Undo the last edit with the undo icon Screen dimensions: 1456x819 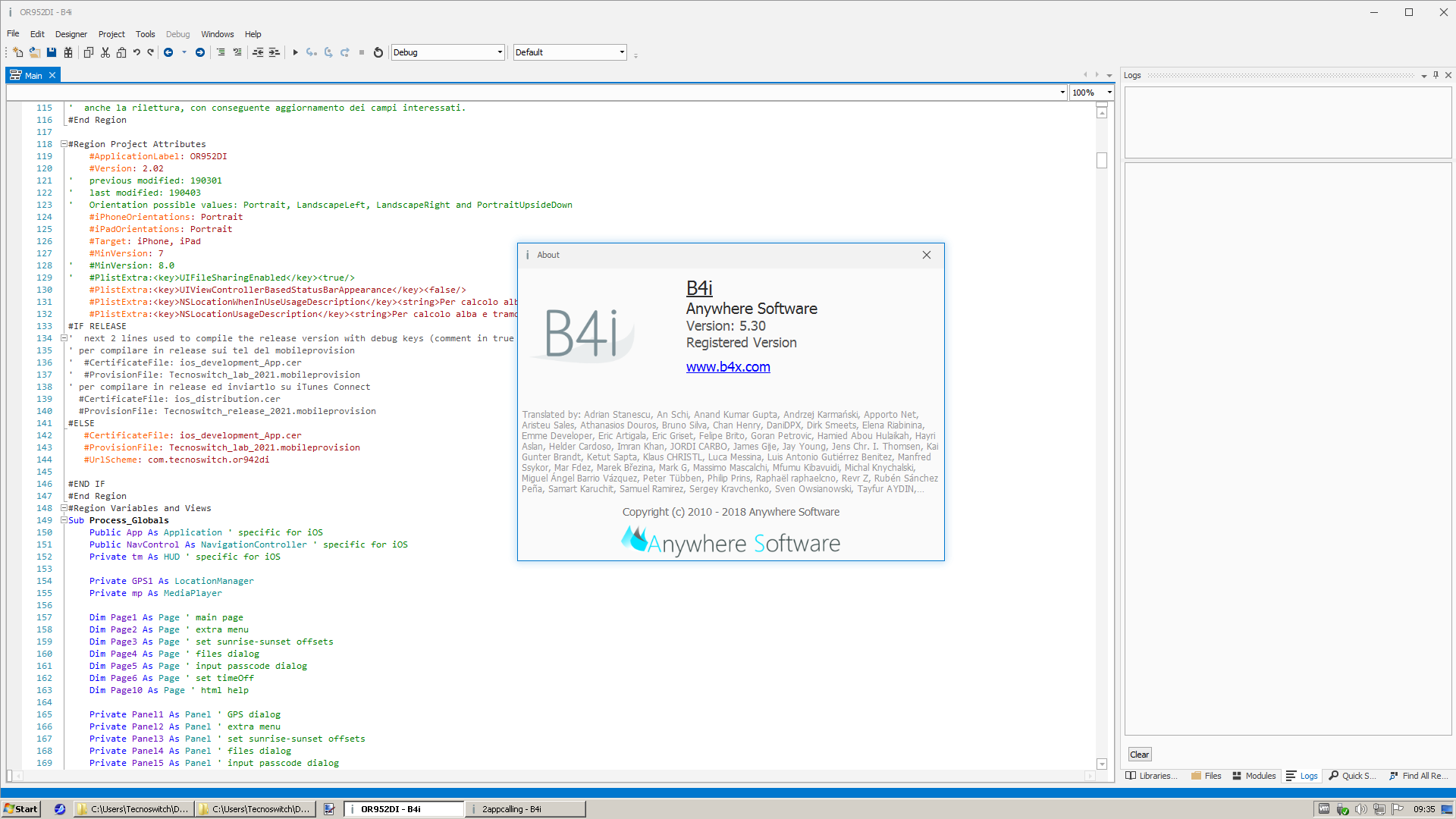[x=137, y=52]
